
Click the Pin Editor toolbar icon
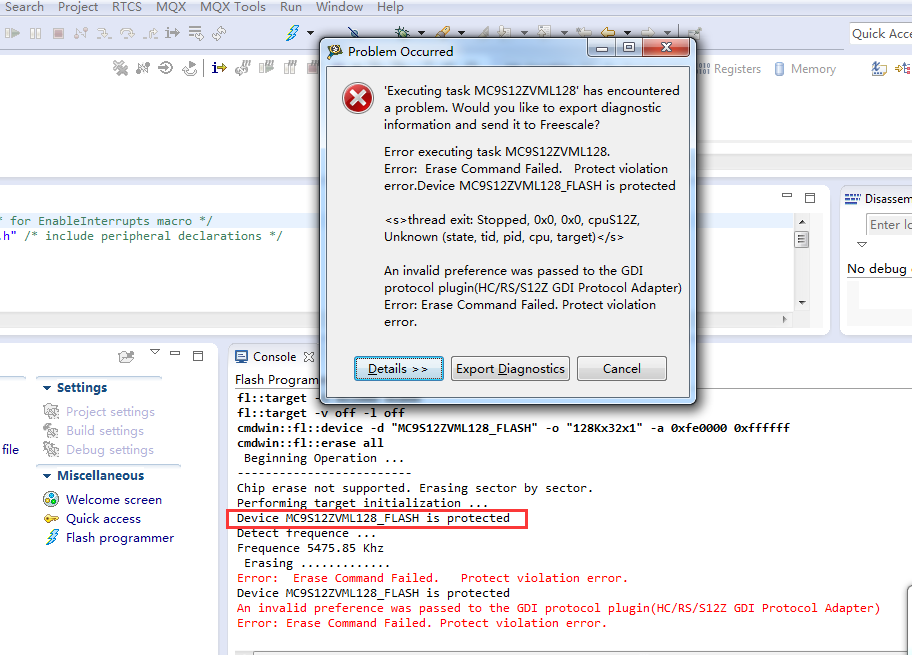(x=693, y=33)
